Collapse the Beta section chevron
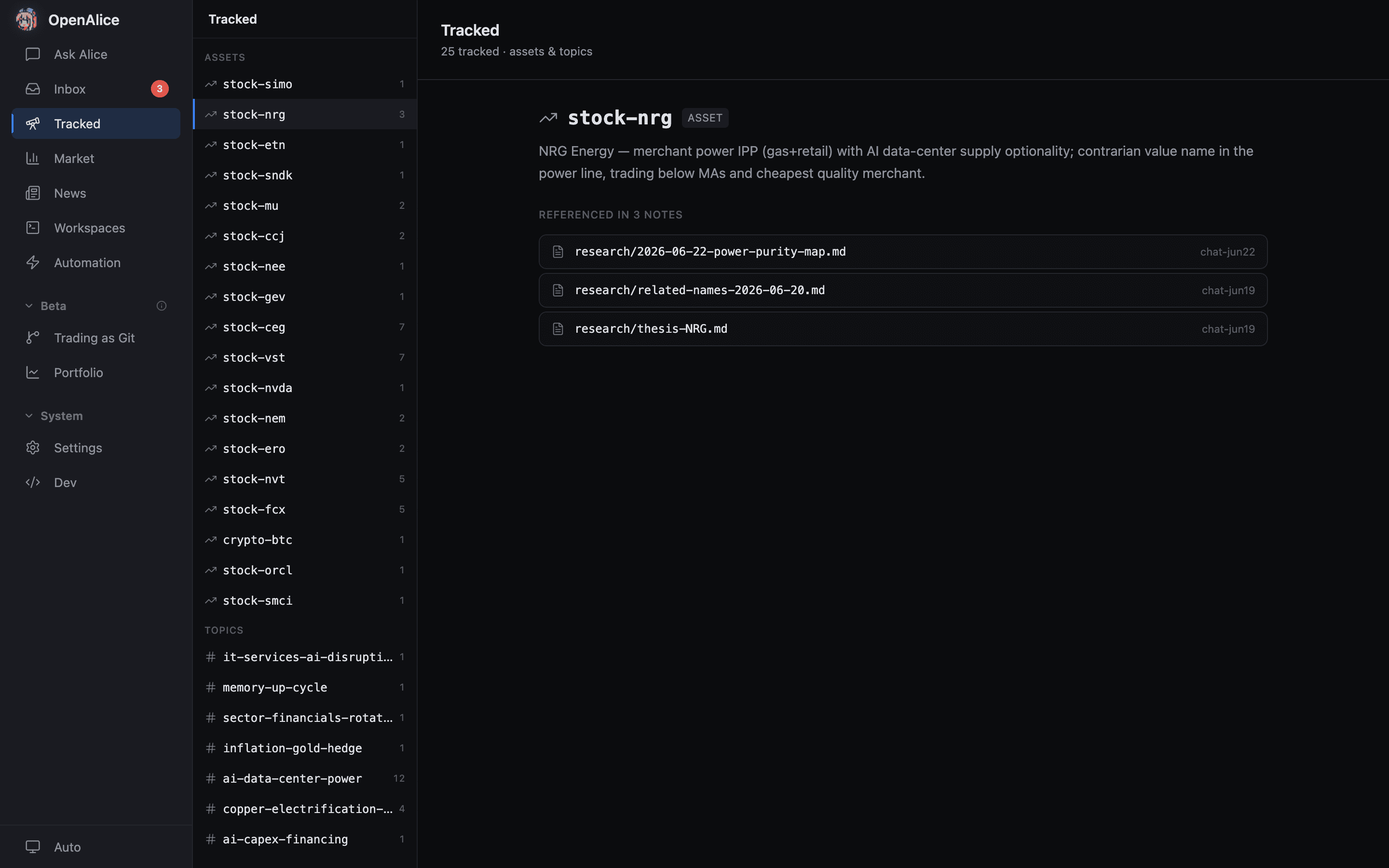The image size is (1389, 868). [29, 306]
